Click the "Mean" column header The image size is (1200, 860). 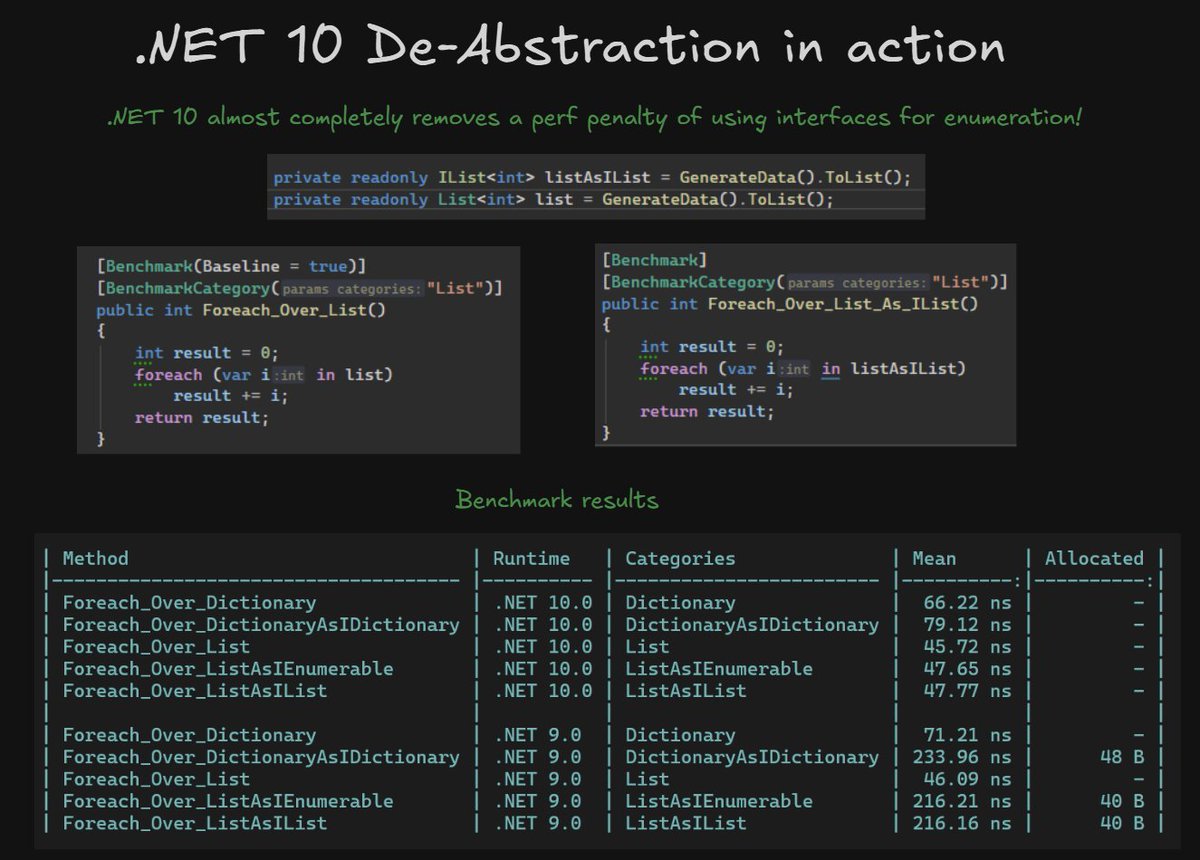[934, 558]
